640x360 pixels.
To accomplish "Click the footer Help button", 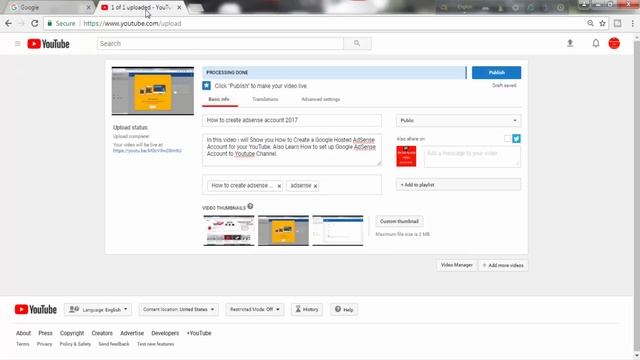I will [x=344, y=309].
